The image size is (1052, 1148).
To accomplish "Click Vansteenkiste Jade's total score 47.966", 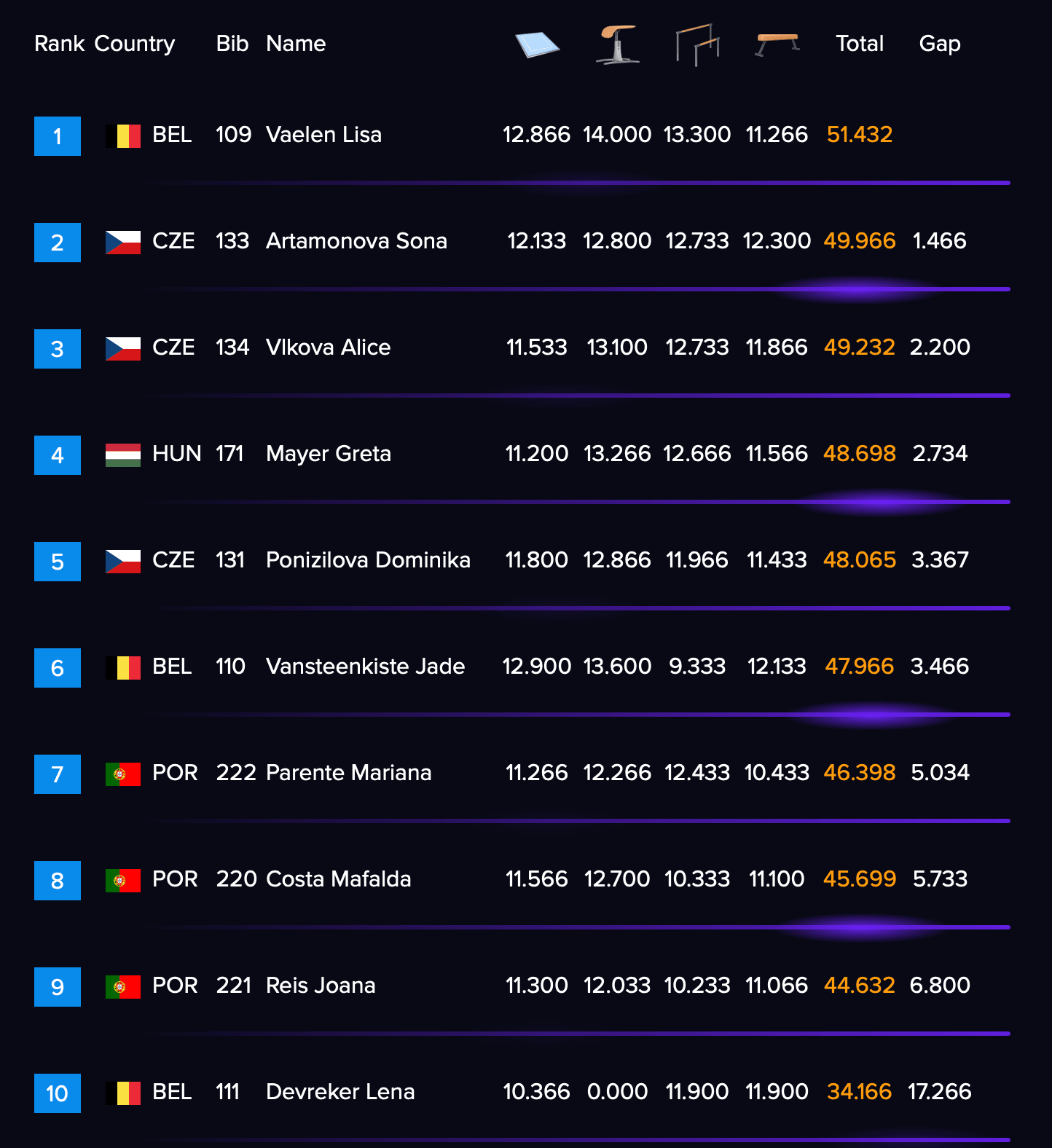I will point(860,667).
